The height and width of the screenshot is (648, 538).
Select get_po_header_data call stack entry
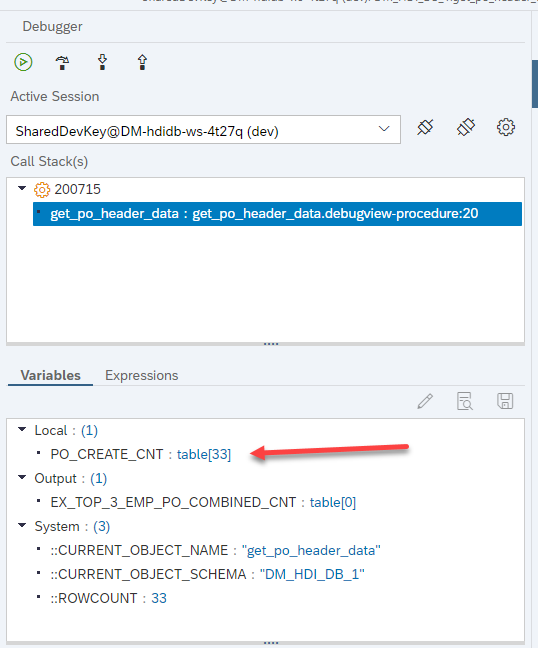[277, 214]
